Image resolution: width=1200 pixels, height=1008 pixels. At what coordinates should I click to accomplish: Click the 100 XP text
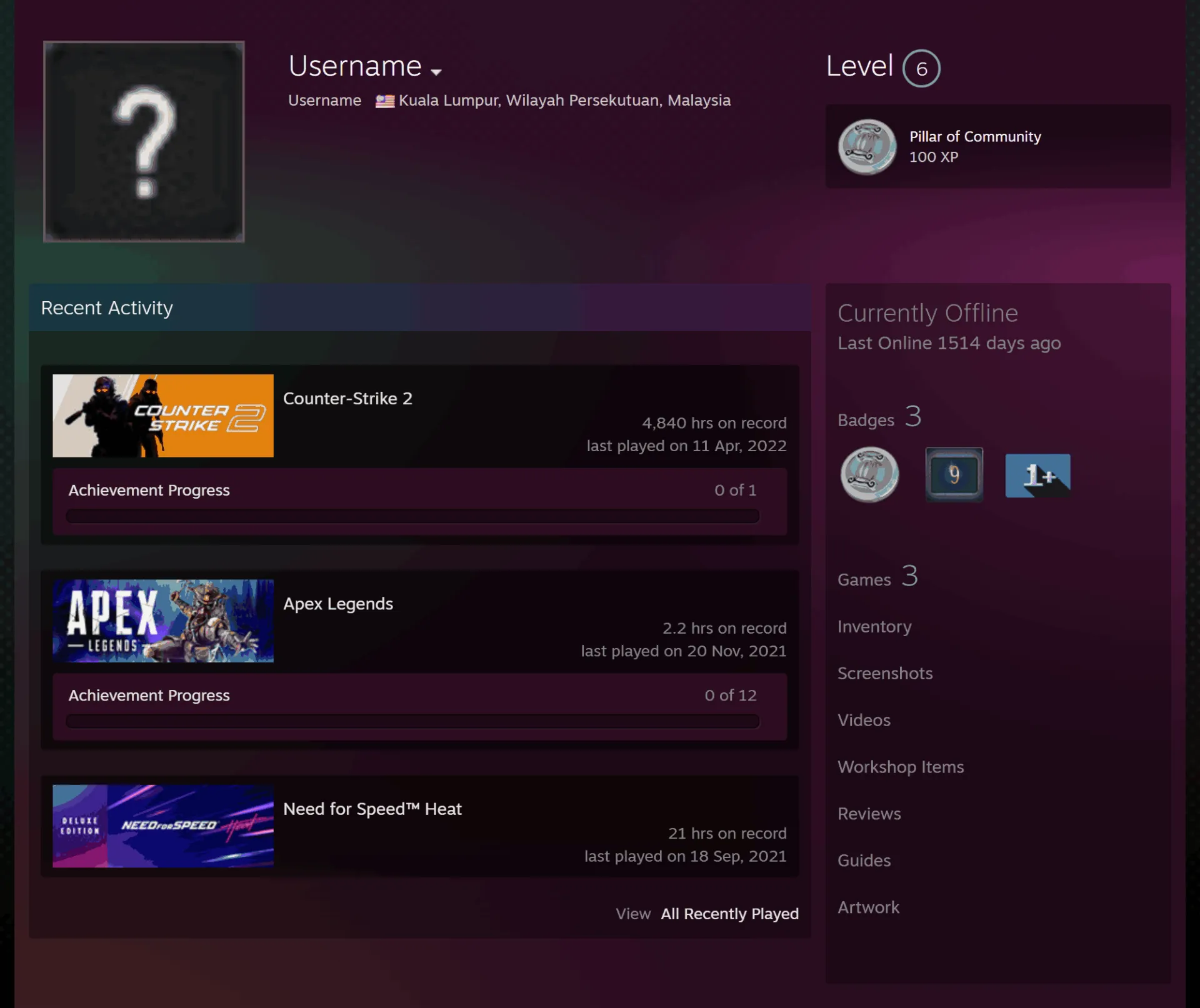[933, 157]
